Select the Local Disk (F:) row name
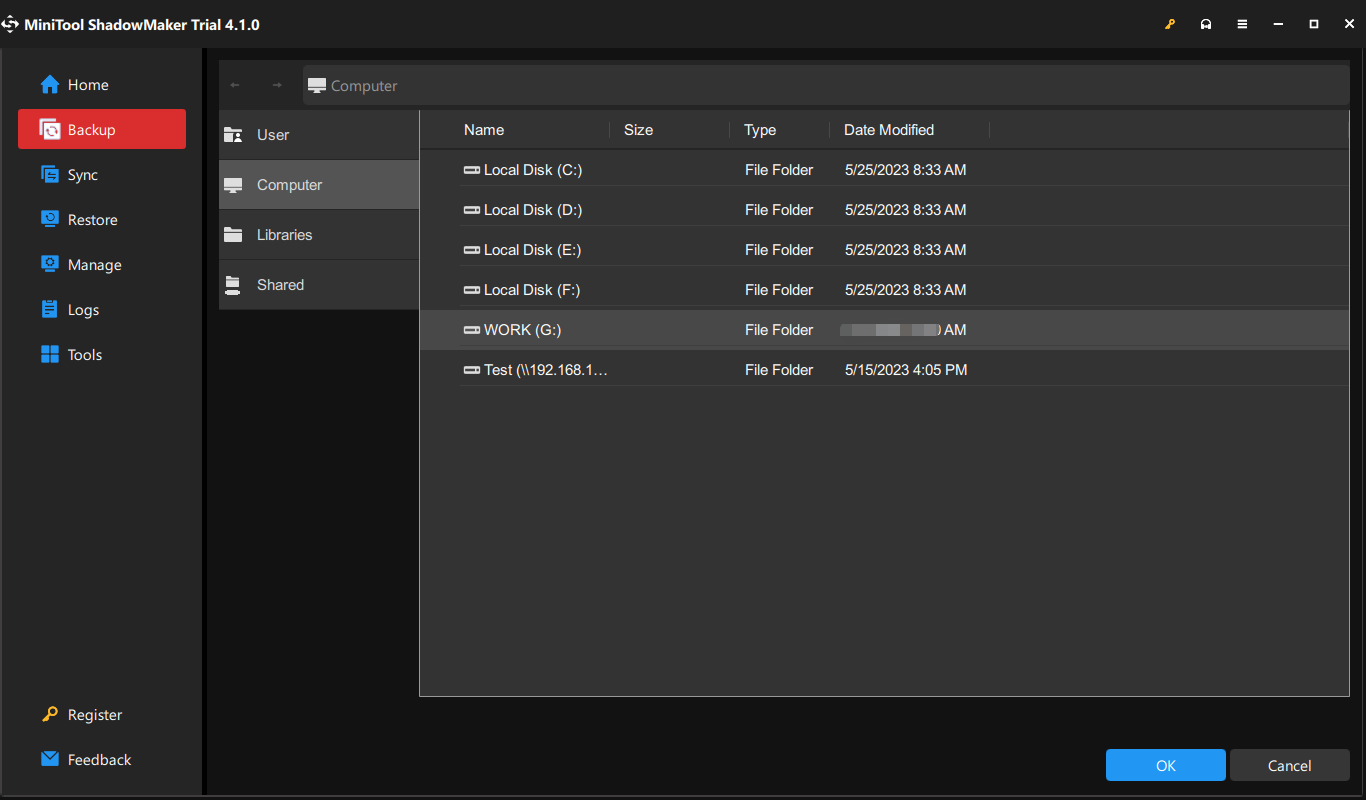Screen dimensions: 1366x800 pyautogui.click(x=532, y=290)
